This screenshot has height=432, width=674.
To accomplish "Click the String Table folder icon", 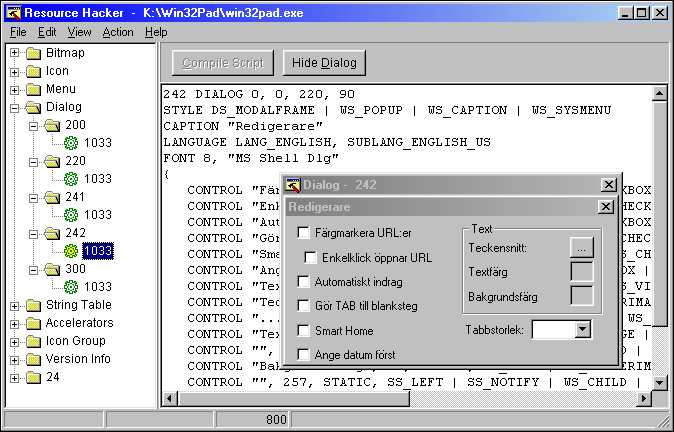I will 33,305.
